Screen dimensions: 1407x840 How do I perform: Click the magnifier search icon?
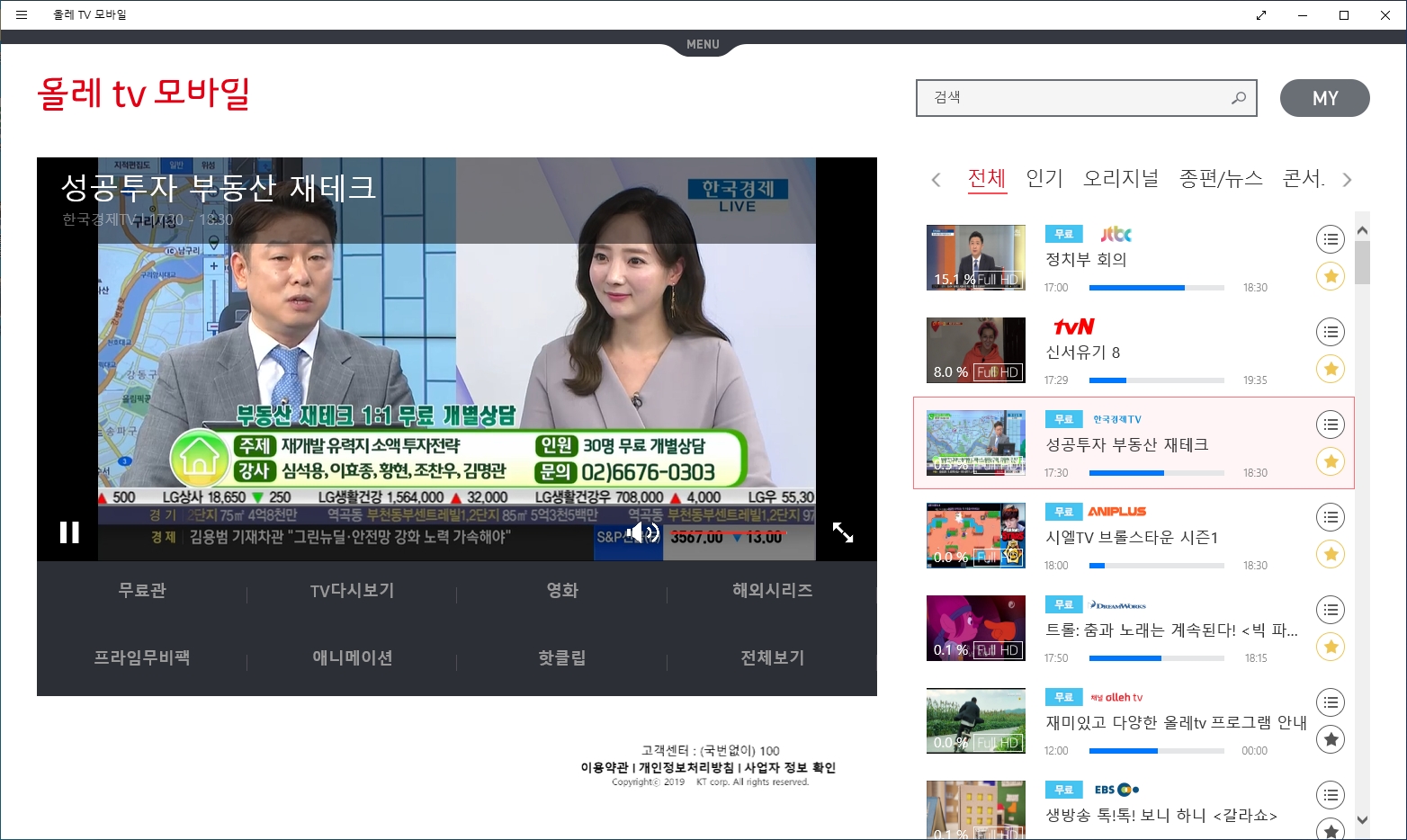pyautogui.click(x=1239, y=98)
